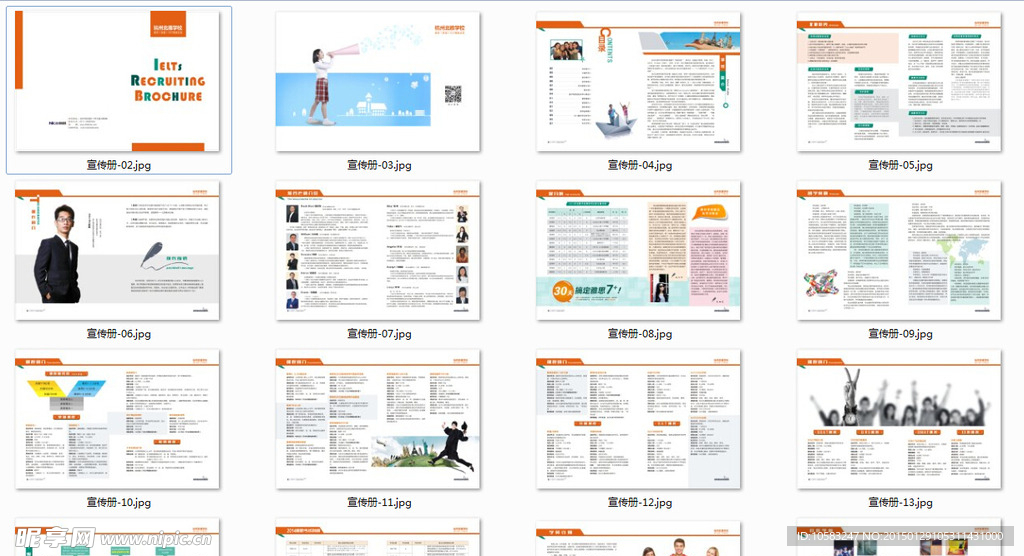Click the file name 宣传册-12.jpg
The width and height of the screenshot is (1024, 556).
[x=640, y=502]
